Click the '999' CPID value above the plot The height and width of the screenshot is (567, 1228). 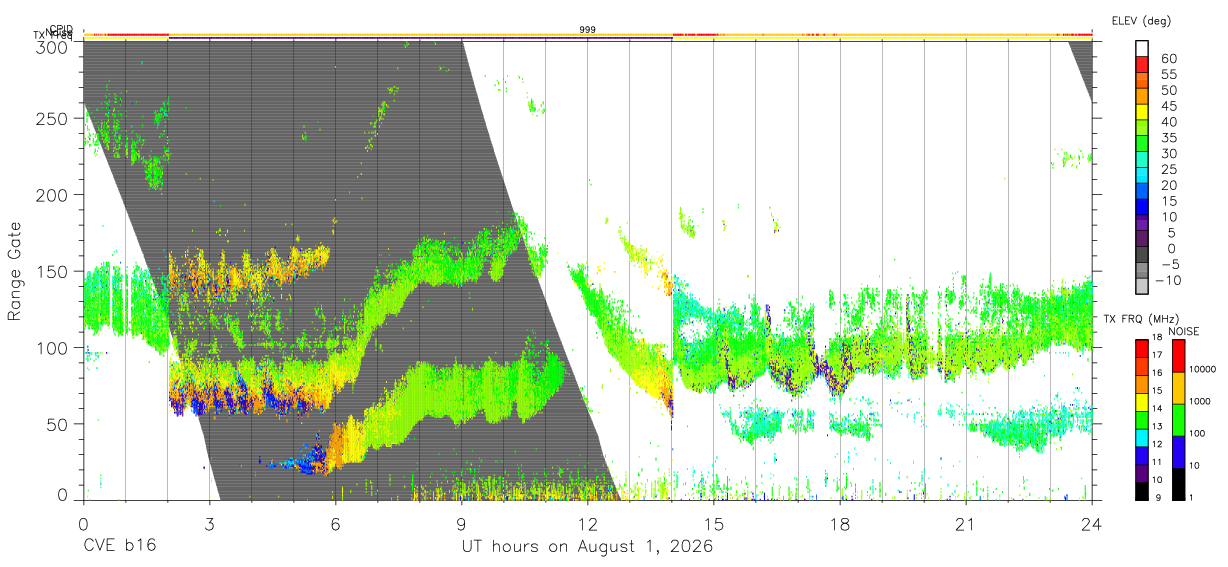click(x=588, y=29)
